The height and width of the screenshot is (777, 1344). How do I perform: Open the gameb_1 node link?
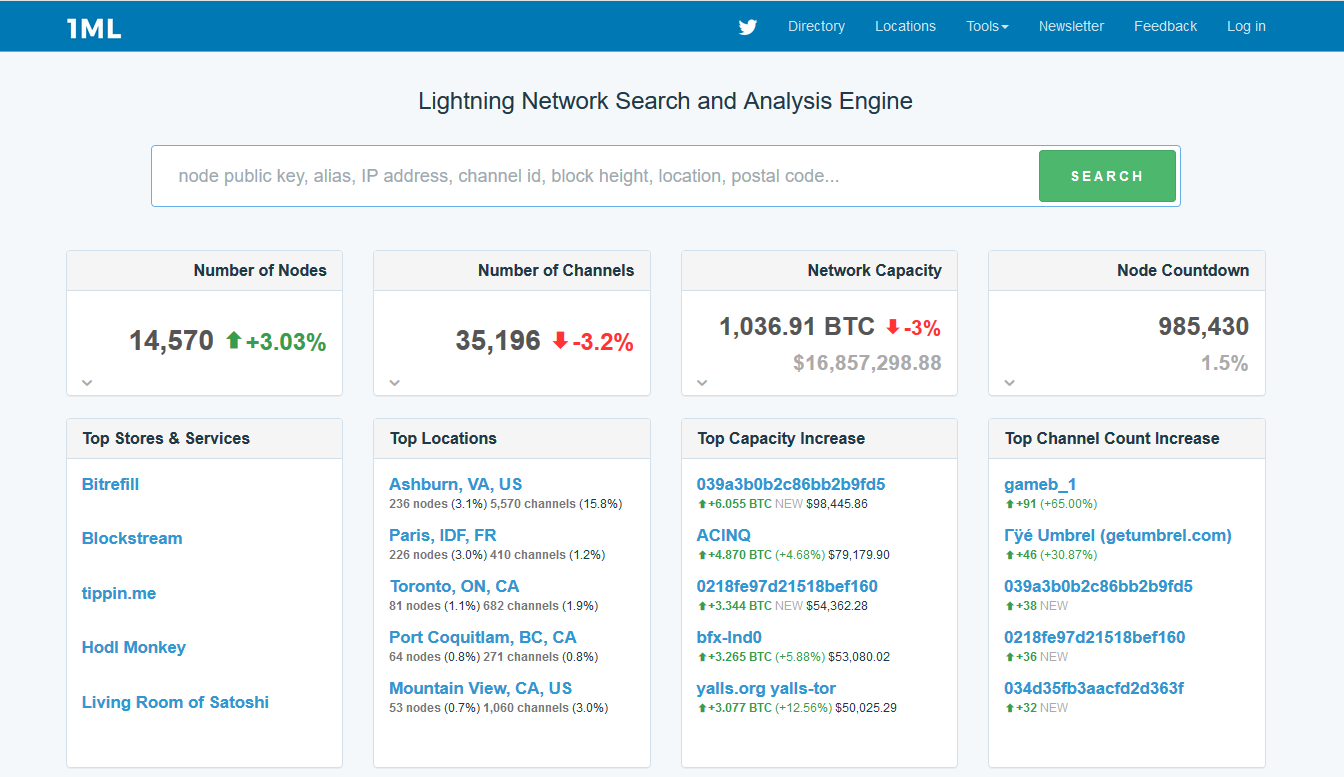[1040, 484]
